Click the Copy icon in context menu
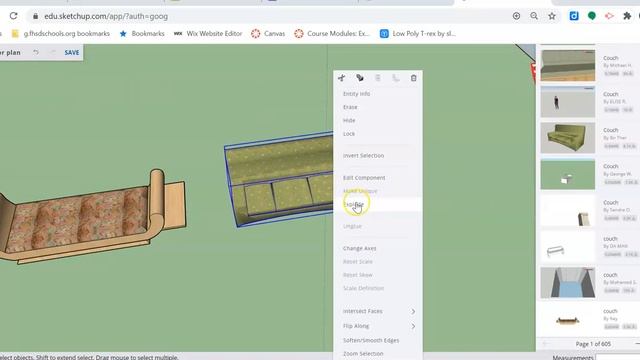Viewport: 640px width, 360px height. point(360,78)
